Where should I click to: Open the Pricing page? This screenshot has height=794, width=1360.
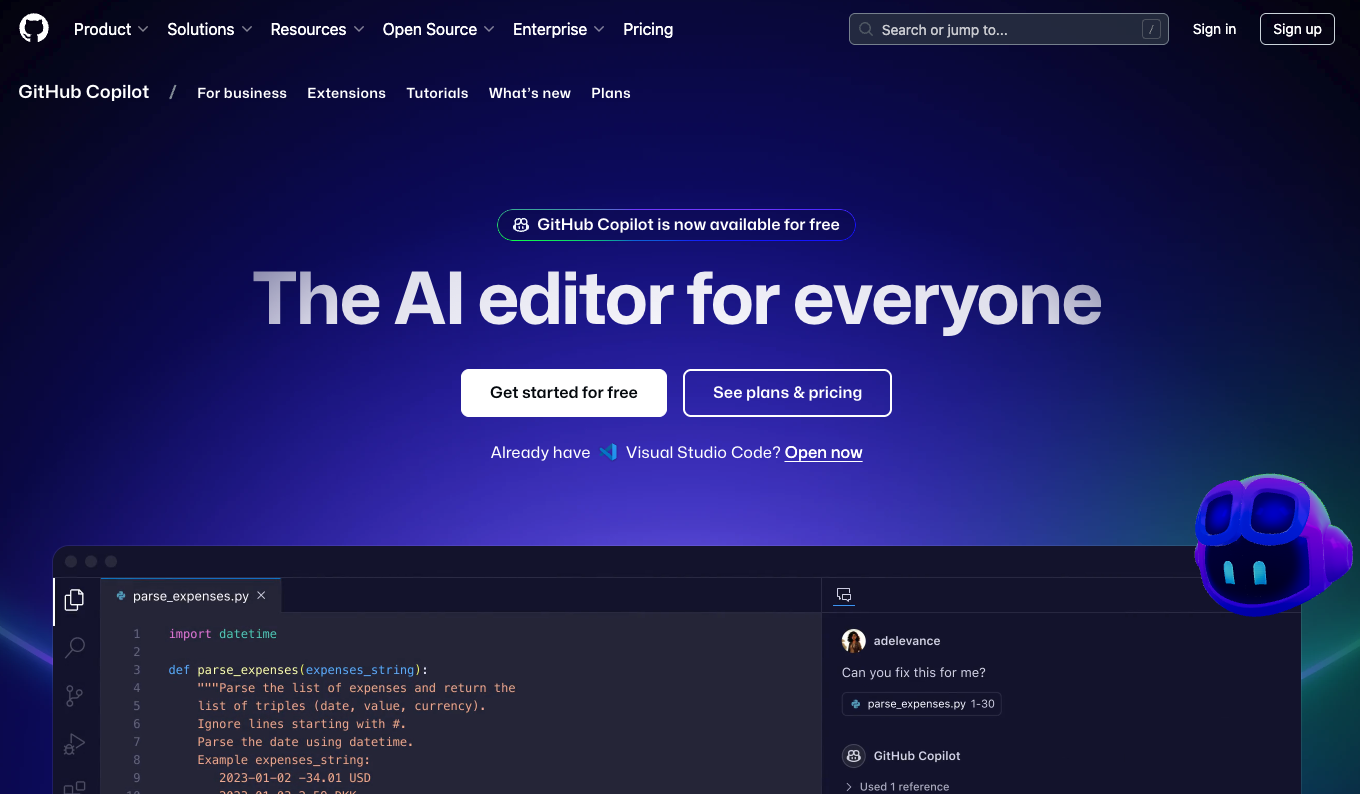click(x=648, y=29)
